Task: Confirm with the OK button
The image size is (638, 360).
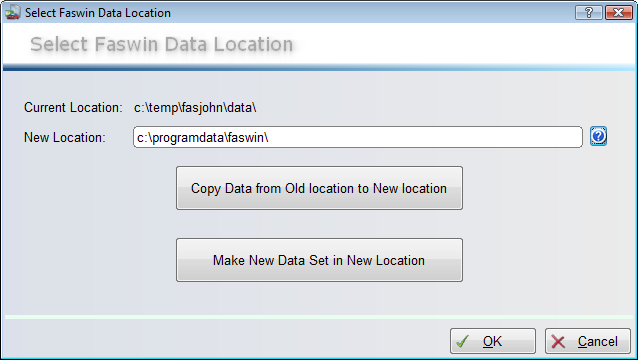Action: 493,341
